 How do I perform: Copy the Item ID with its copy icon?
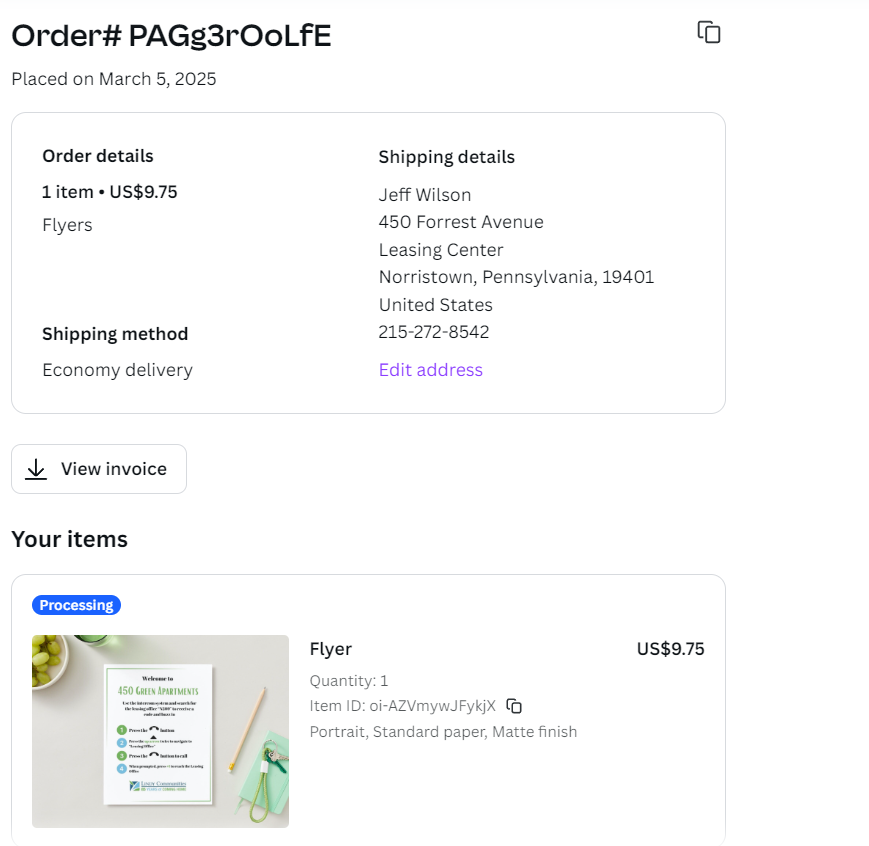[x=514, y=706]
